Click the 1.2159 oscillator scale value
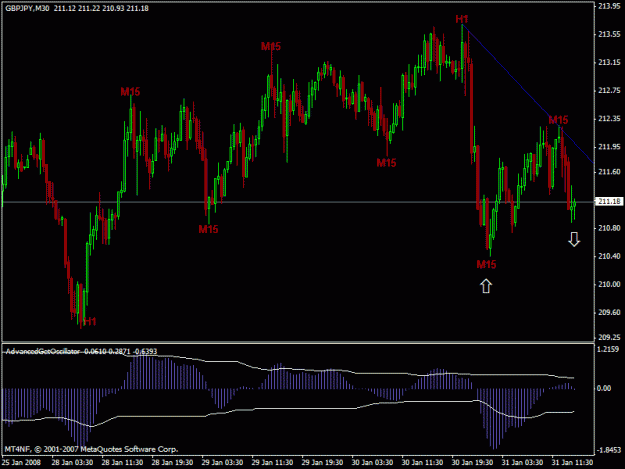 pos(608,349)
